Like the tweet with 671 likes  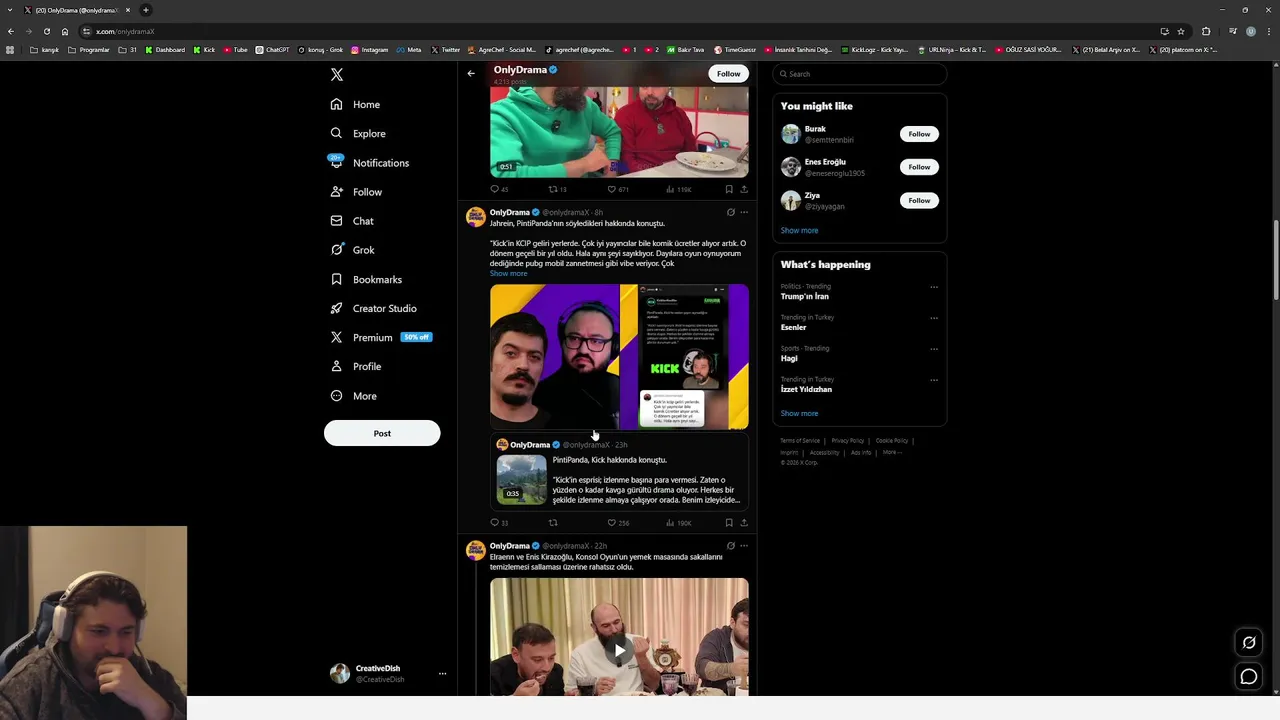(618, 189)
